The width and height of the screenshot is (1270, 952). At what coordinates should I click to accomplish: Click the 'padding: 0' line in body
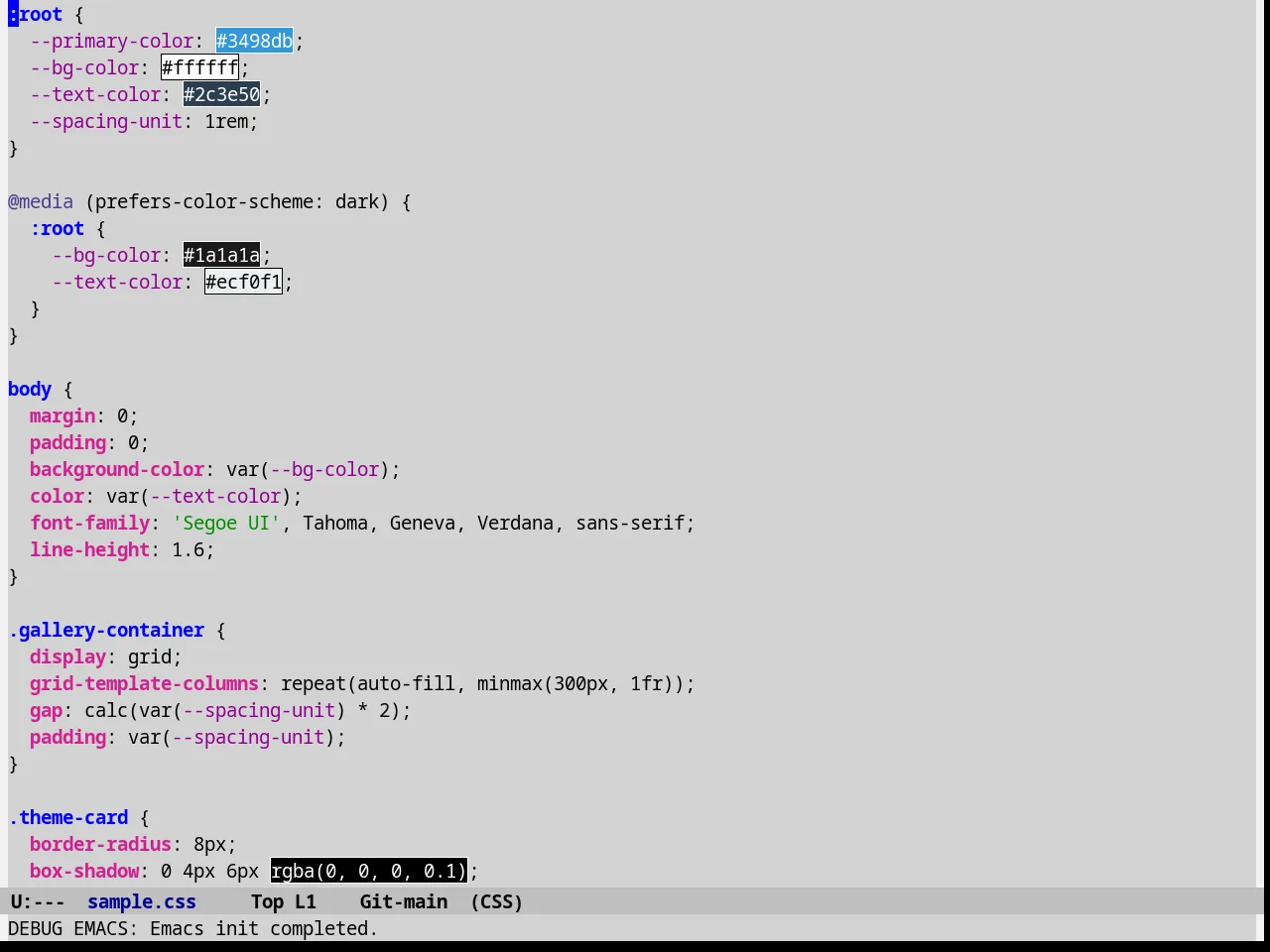(89, 442)
